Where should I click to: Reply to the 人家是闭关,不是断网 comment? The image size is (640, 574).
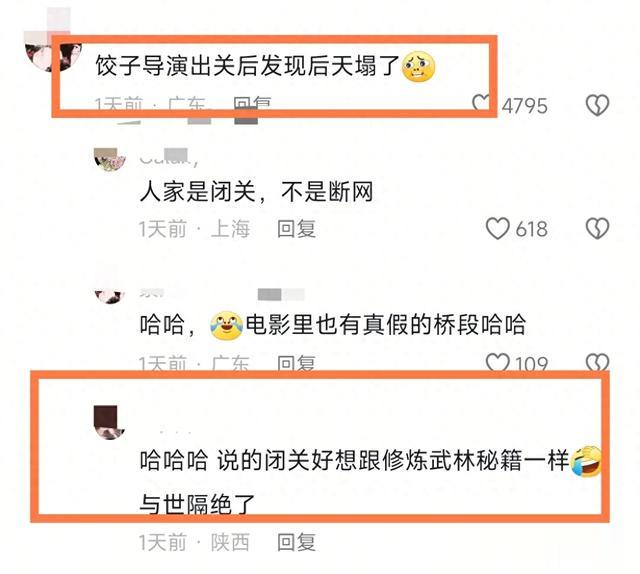[296, 229]
